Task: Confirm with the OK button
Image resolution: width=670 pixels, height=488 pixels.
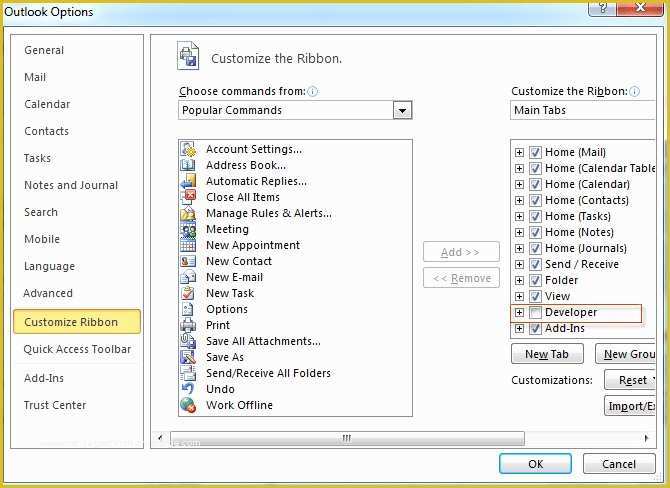Action: tap(535, 464)
